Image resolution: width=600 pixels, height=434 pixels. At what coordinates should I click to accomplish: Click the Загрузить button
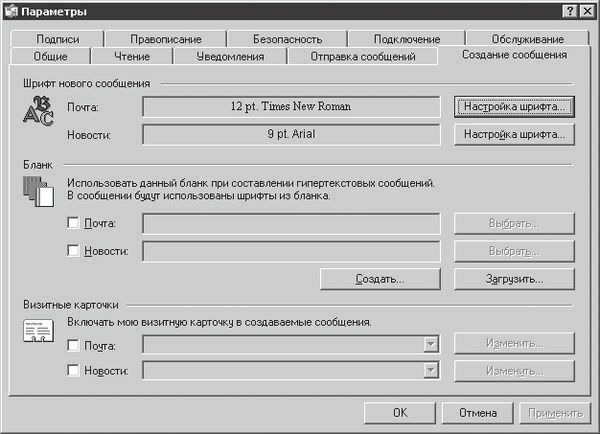516,278
